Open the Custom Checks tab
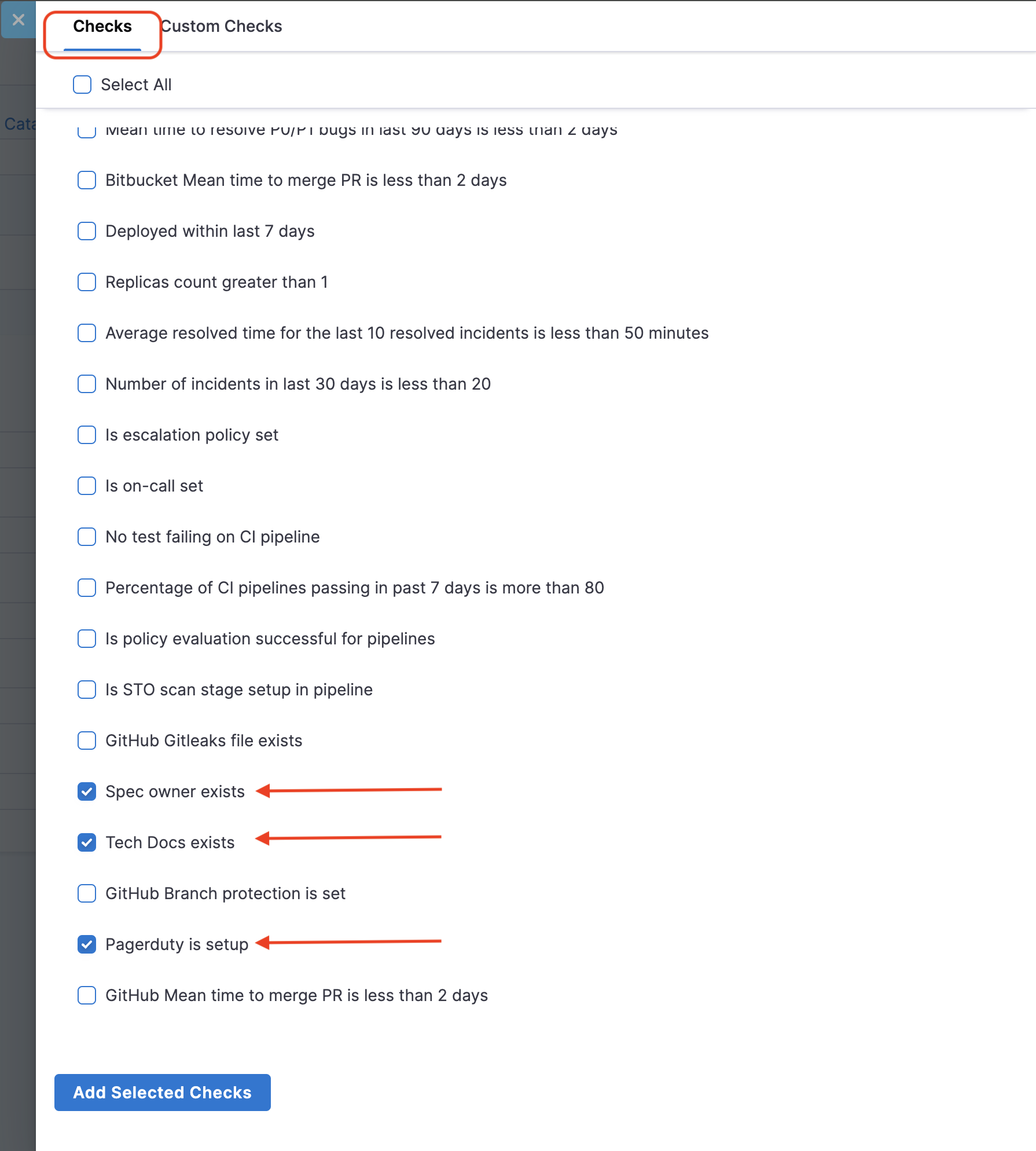This screenshot has height=1151, width=1036. (x=222, y=27)
